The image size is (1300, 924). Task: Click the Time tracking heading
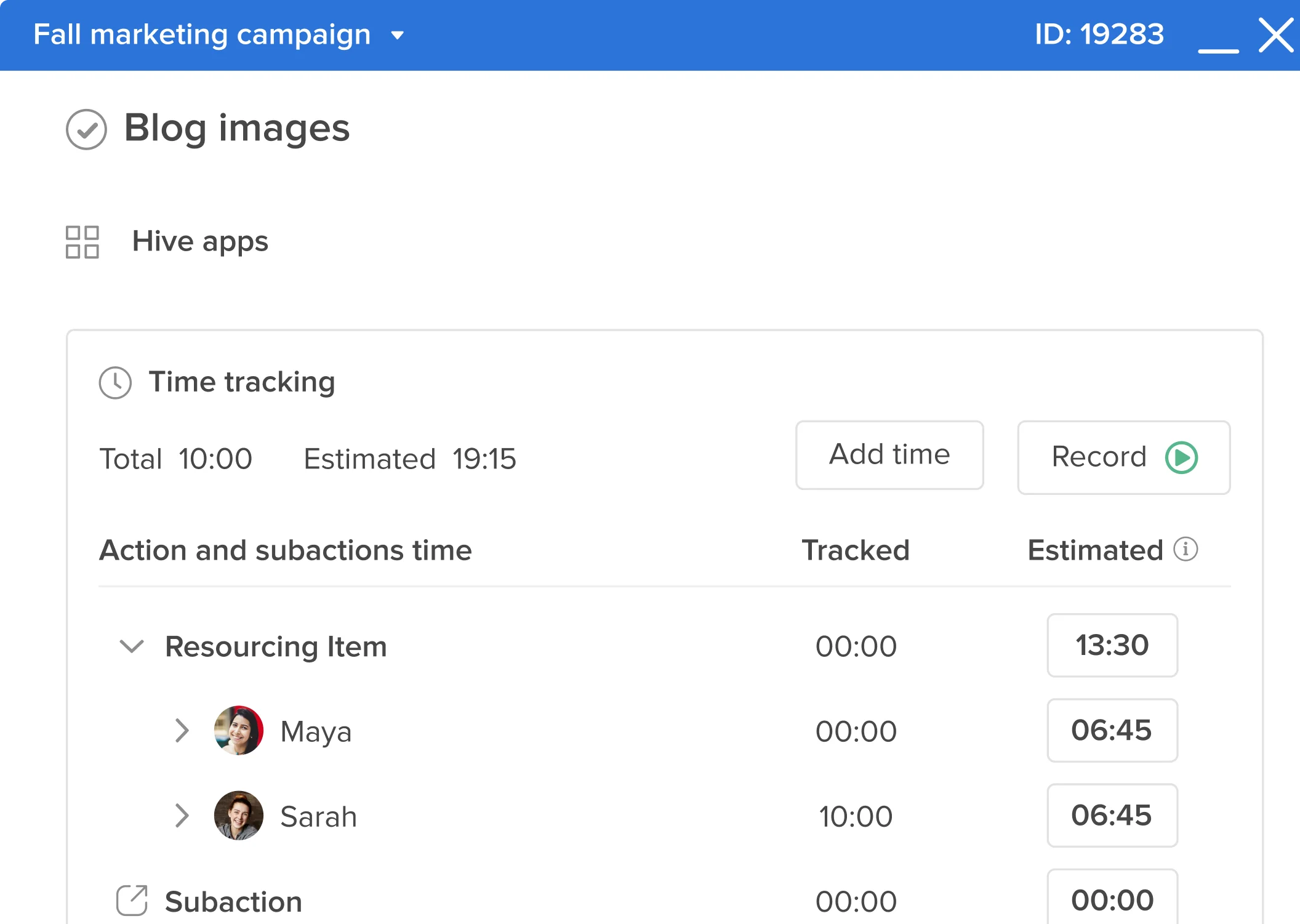242,382
